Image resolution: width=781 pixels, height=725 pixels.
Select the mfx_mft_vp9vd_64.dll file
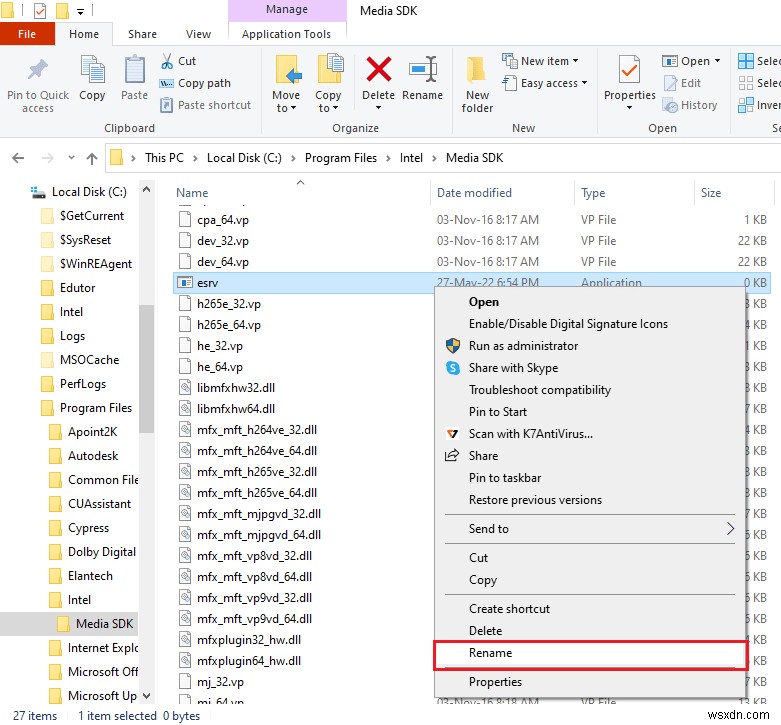[254, 619]
